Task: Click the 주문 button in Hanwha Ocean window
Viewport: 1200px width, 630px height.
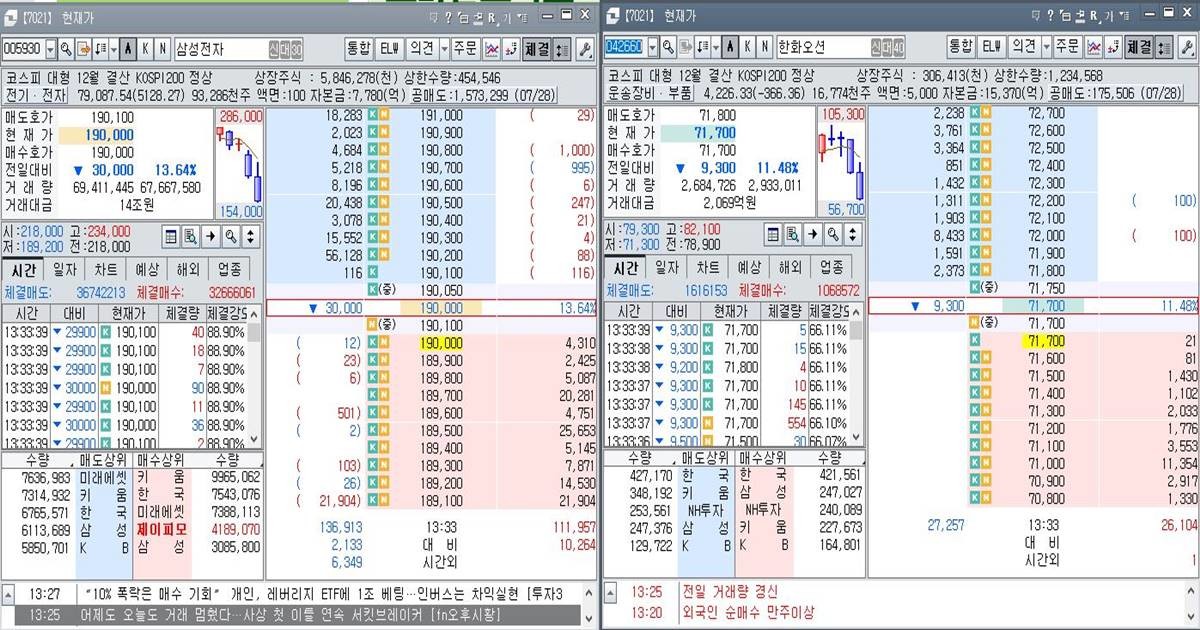Action: (x=1067, y=48)
